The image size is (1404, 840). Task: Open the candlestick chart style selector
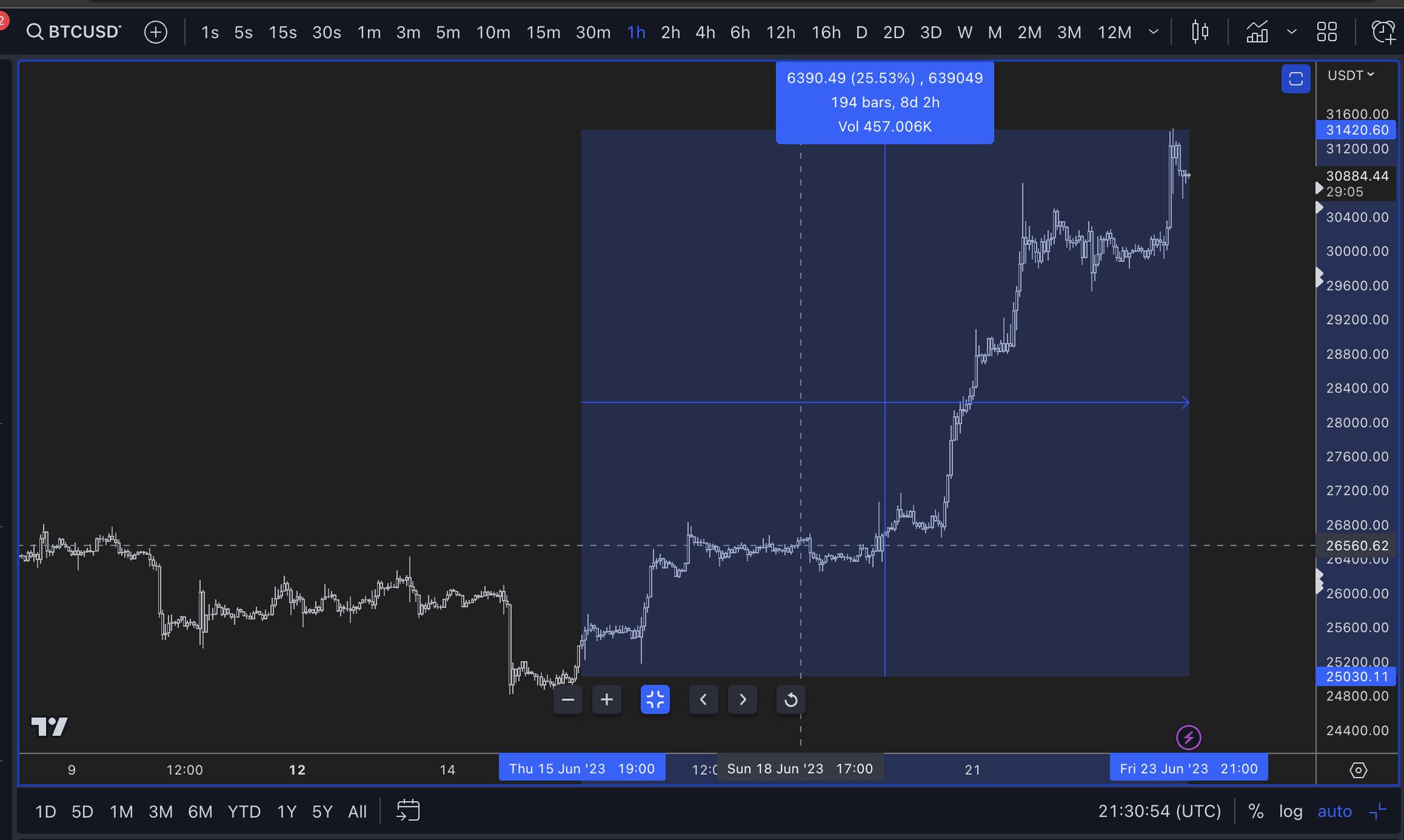click(x=1200, y=32)
